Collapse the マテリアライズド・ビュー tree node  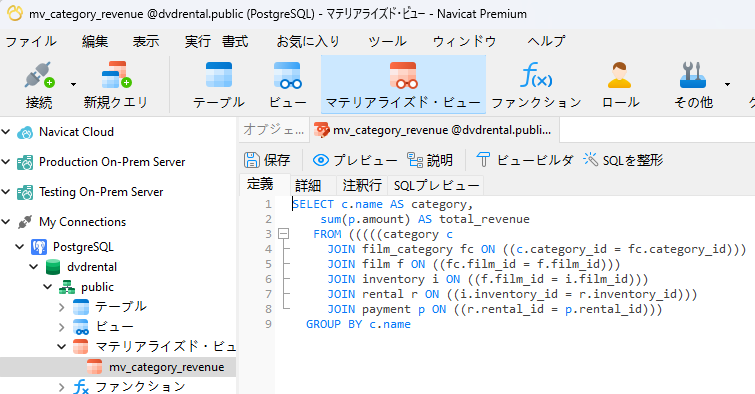pos(61,346)
